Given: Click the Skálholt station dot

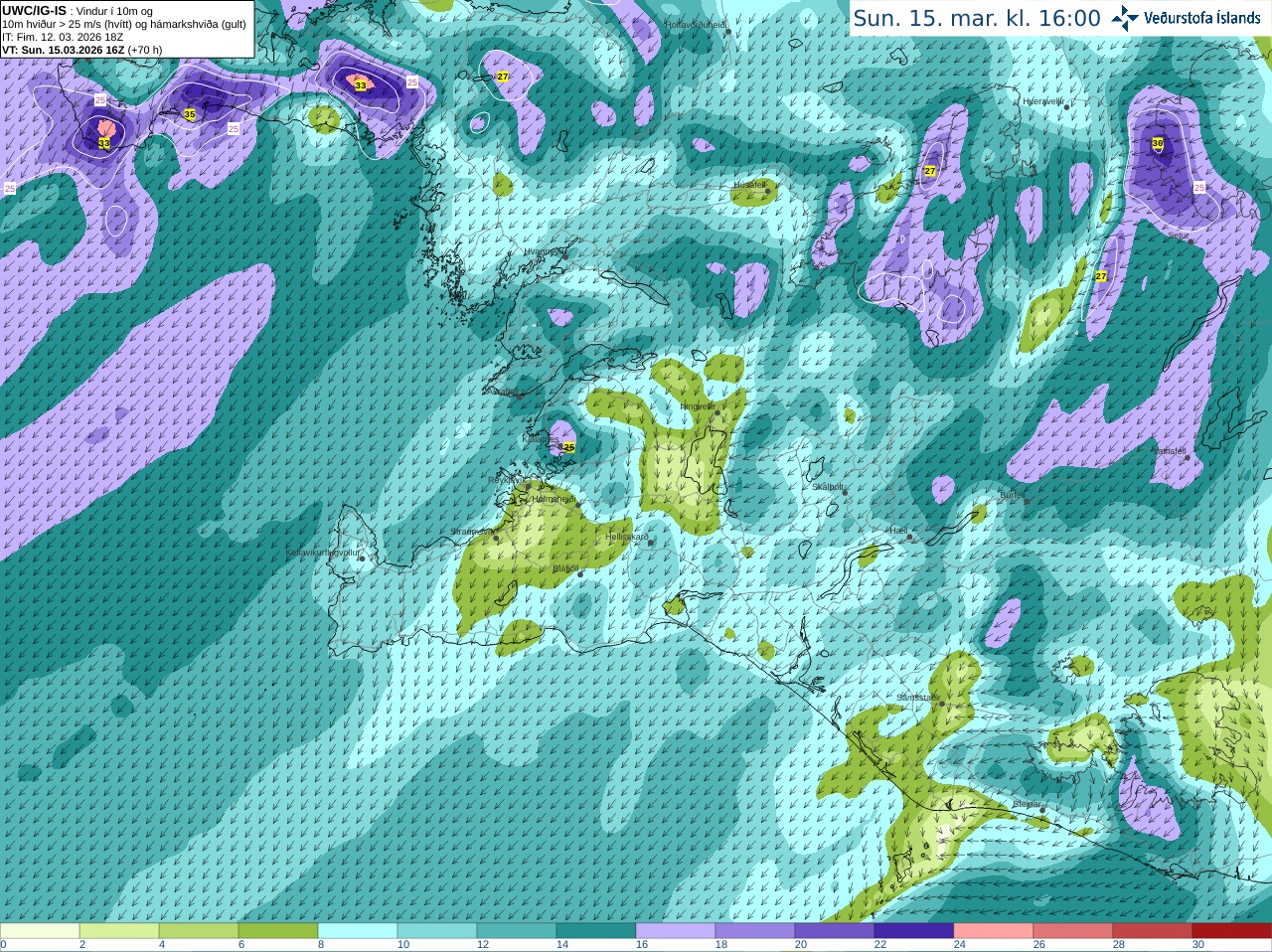Looking at the screenshot, I should [x=846, y=492].
